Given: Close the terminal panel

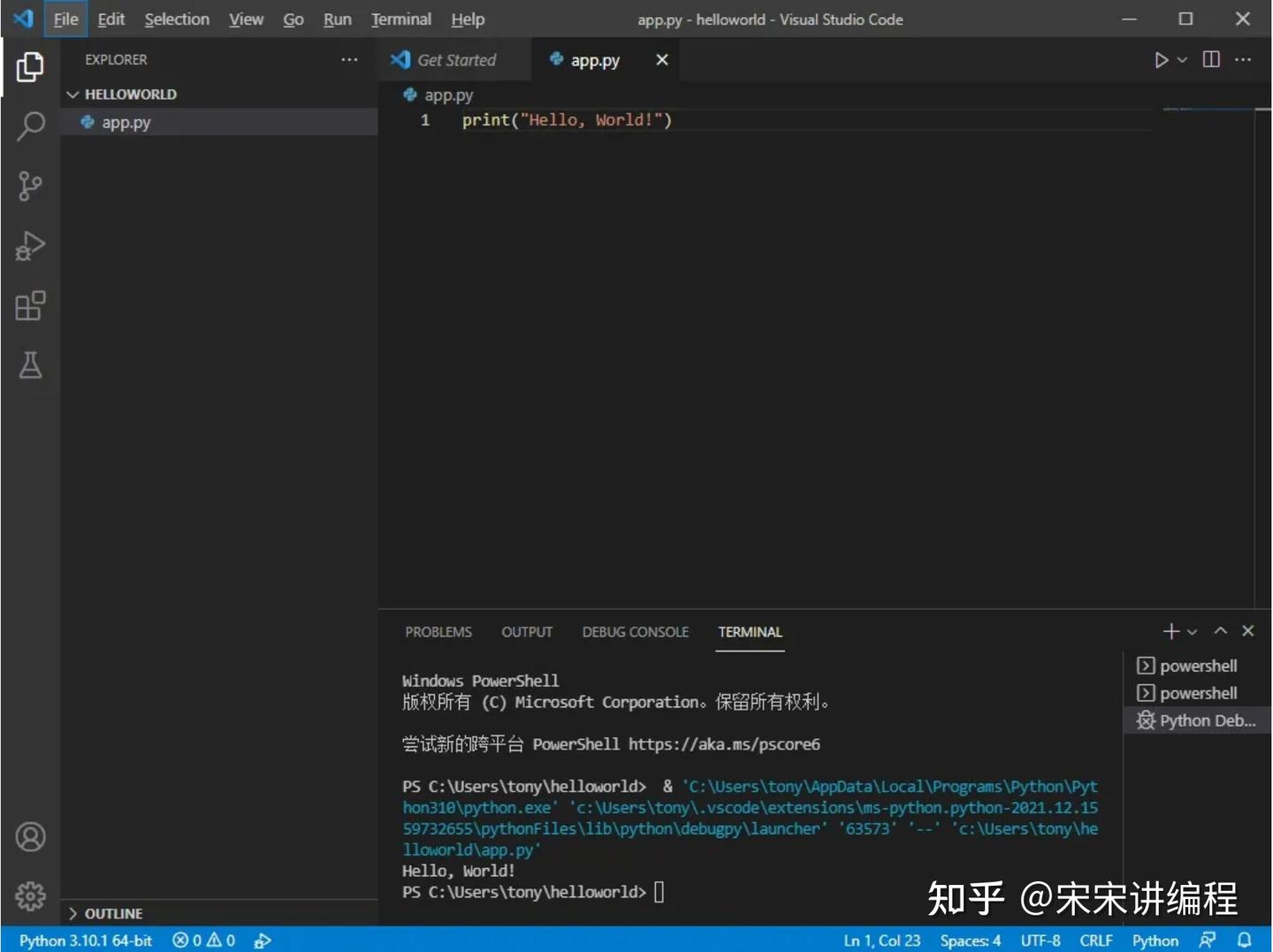Looking at the screenshot, I should pos(1247,631).
